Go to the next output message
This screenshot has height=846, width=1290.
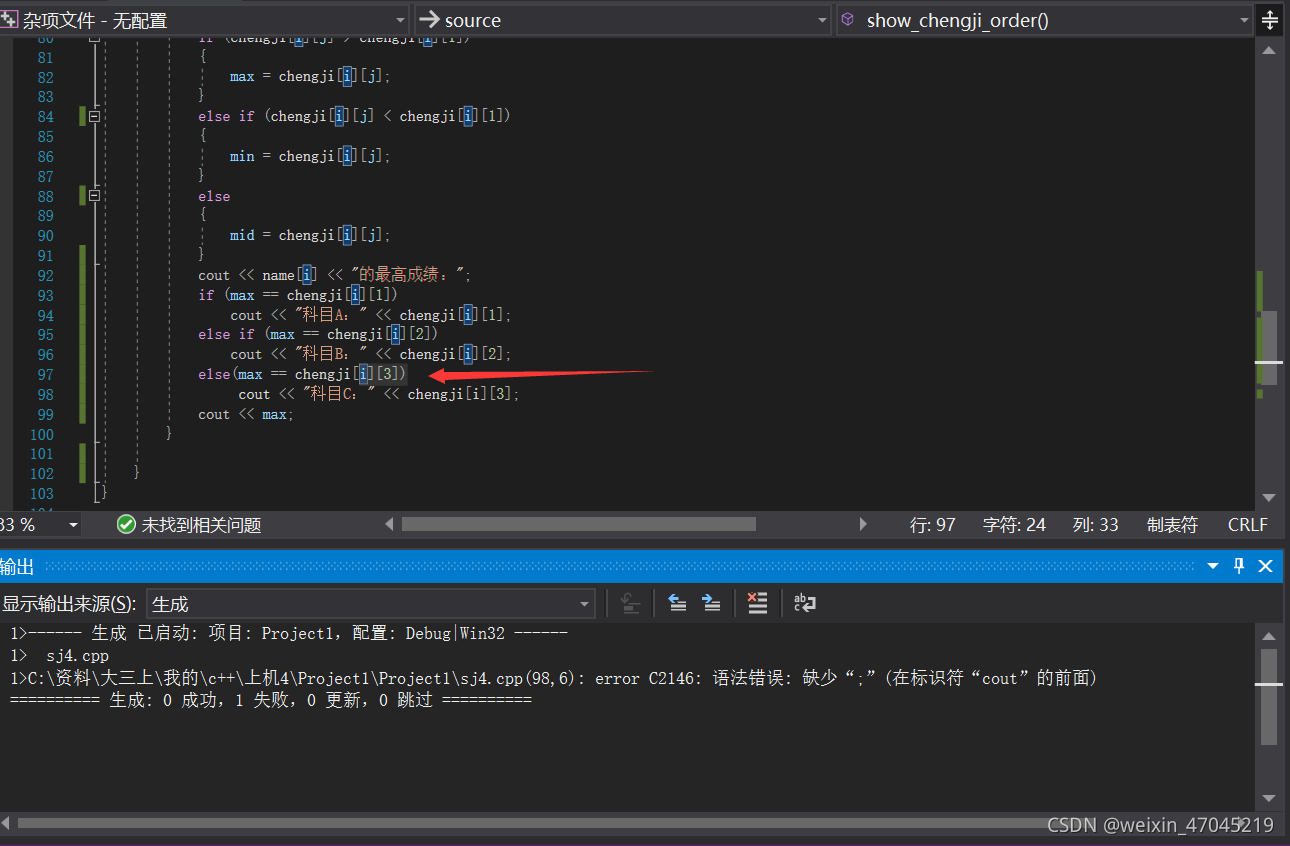coord(711,603)
